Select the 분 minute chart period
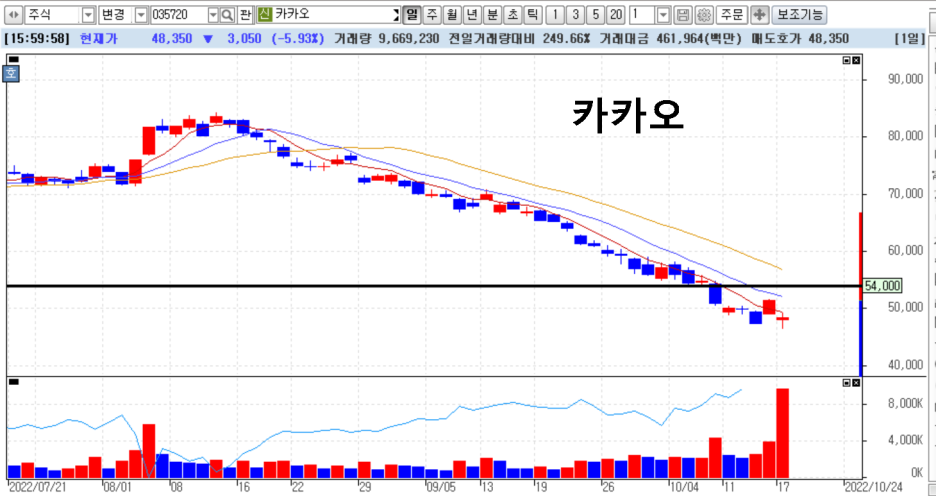This screenshot has width=936, height=496. 492,14
